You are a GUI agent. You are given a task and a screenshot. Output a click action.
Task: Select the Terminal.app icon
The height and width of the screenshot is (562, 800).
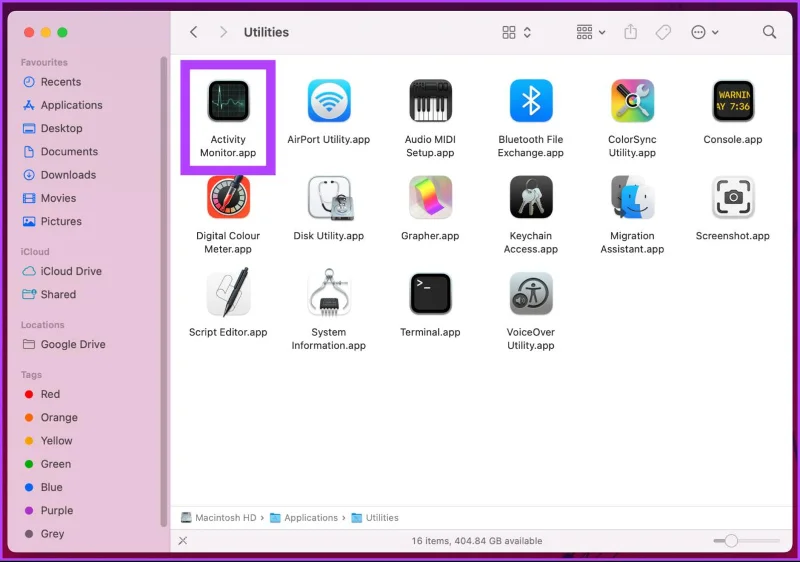(x=430, y=293)
